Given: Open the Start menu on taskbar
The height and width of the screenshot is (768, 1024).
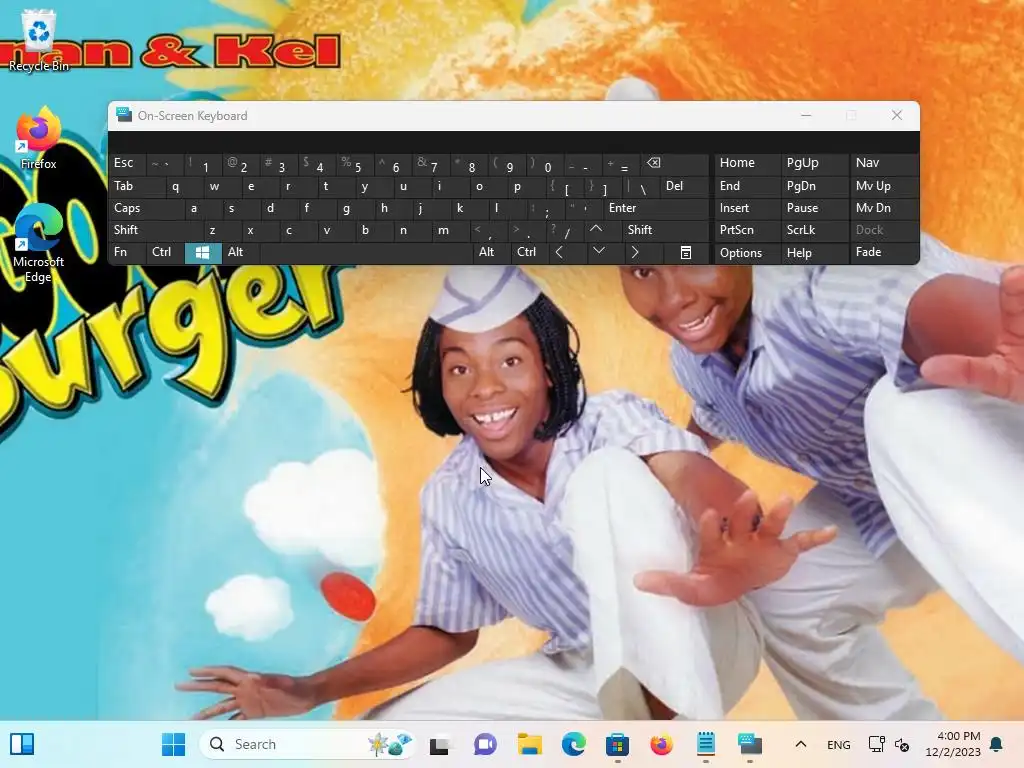Looking at the screenshot, I should 174,744.
